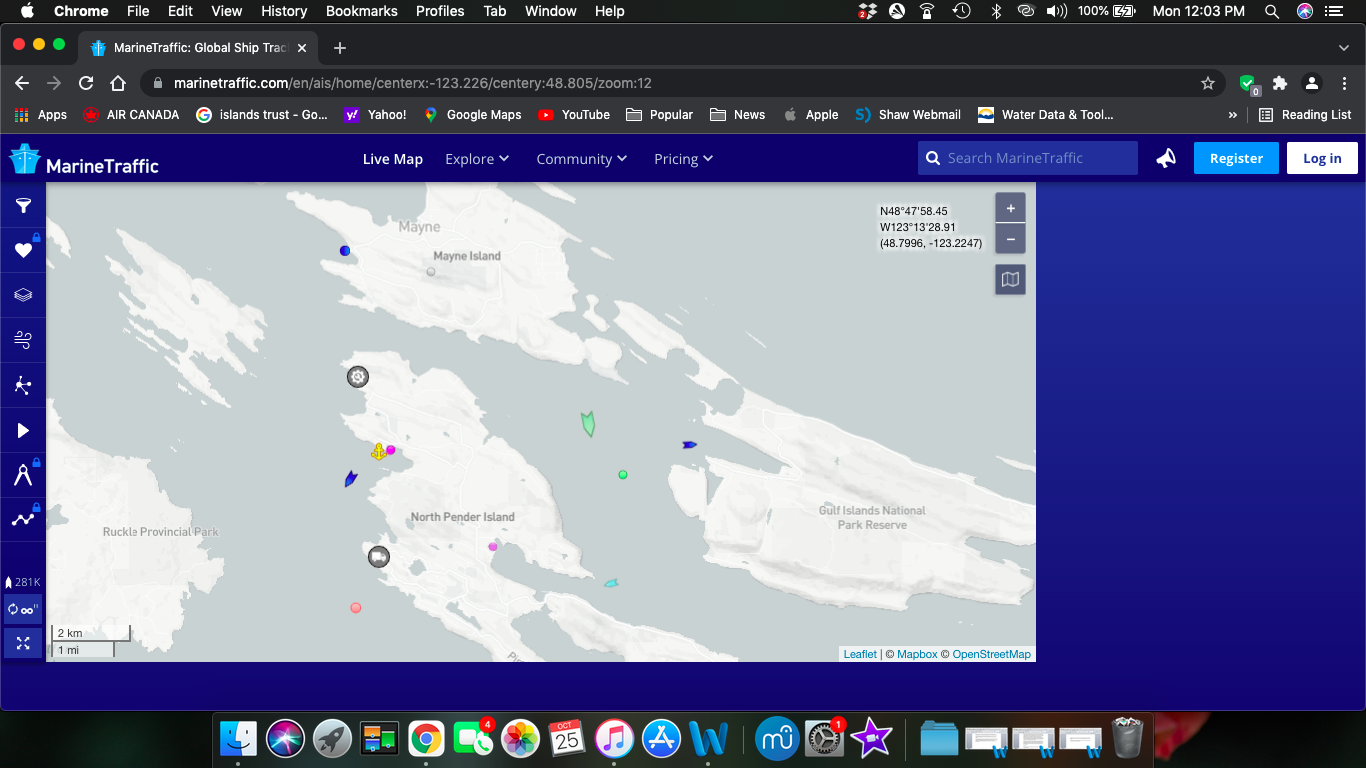1366x768 pixels.
Task: Select the small green round vessel marker
Action: pos(623,475)
